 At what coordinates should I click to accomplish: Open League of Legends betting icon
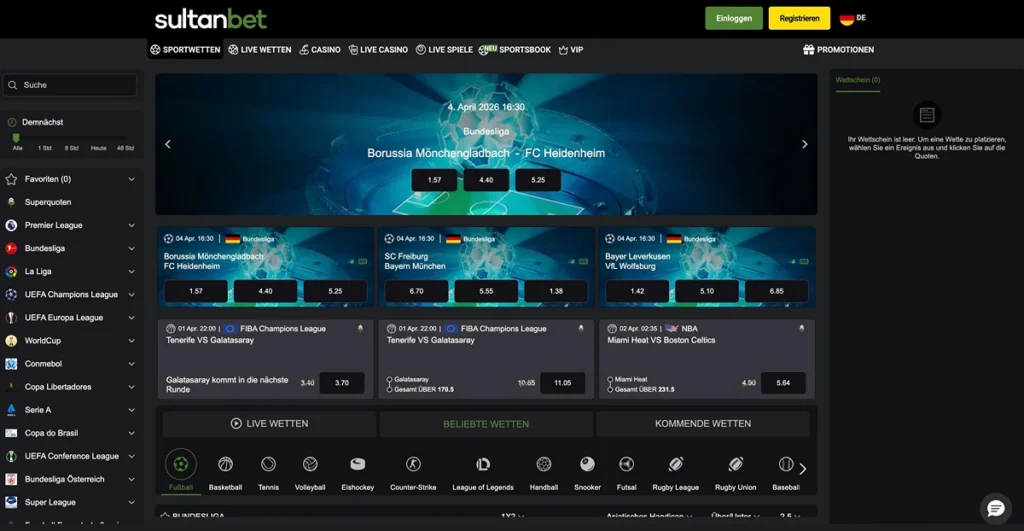pyautogui.click(x=483, y=465)
